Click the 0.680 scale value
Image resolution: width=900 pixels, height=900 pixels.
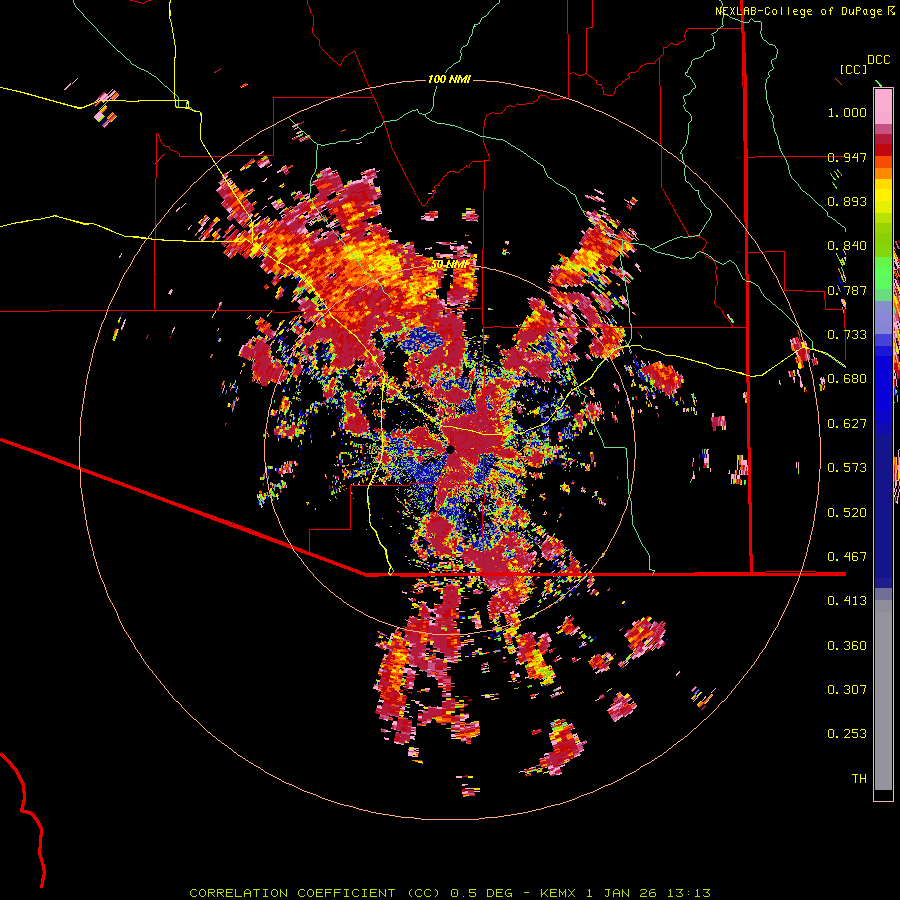pyautogui.click(x=847, y=379)
